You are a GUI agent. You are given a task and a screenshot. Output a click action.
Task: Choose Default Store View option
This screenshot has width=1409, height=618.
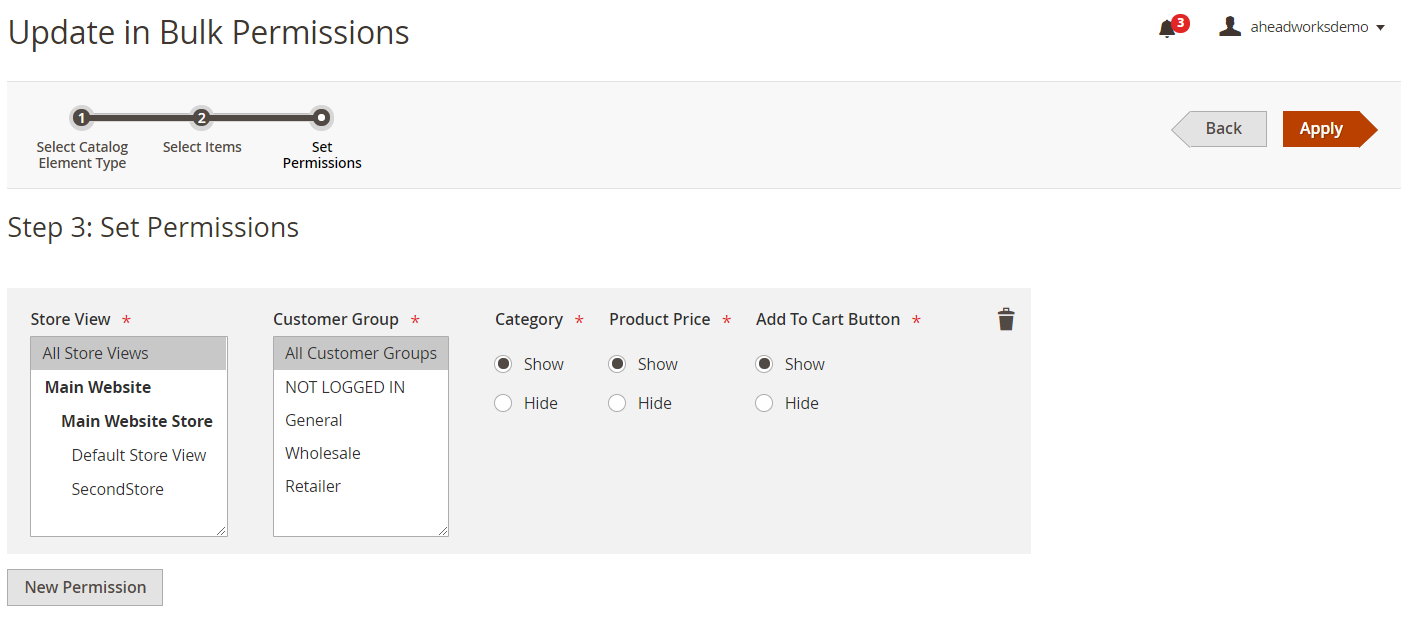[x=129, y=455]
